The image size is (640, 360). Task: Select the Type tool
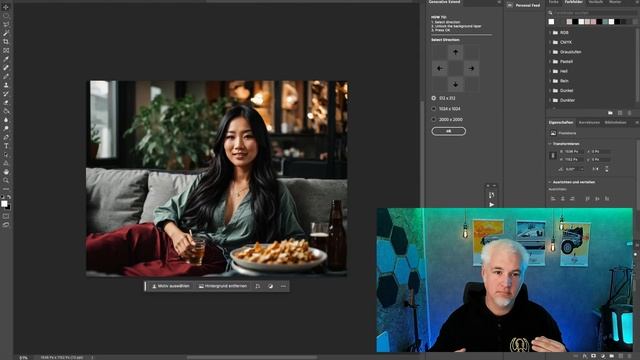6,146
